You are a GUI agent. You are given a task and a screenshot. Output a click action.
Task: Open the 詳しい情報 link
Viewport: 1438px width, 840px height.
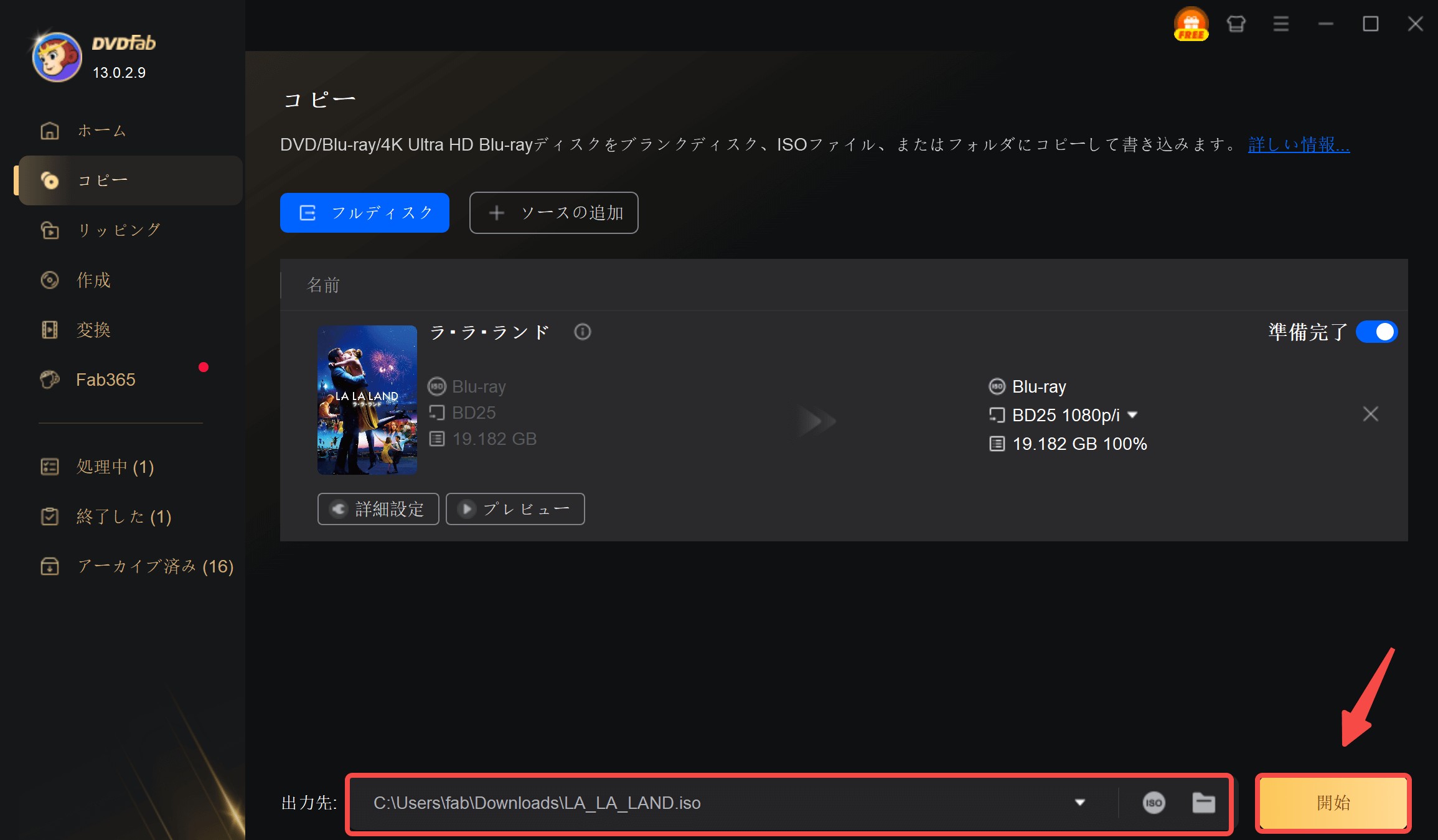click(1299, 144)
